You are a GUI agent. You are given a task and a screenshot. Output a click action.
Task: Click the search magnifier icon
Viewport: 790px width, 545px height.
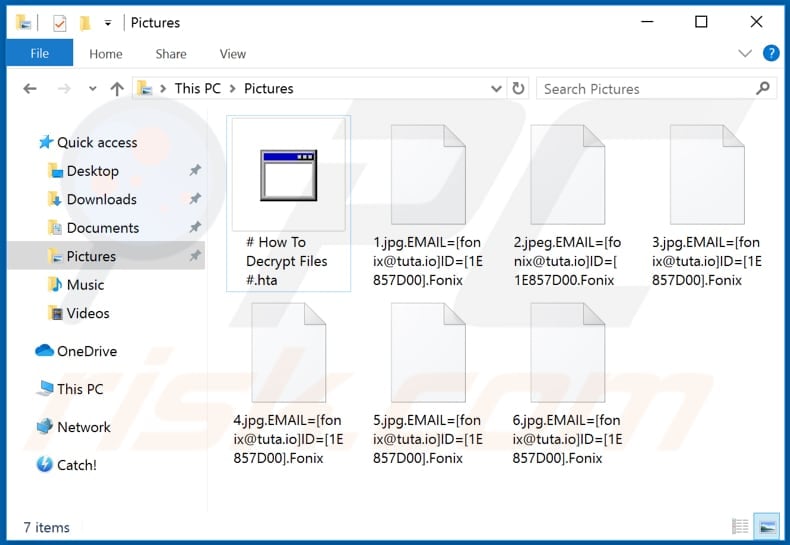click(763, 89)
